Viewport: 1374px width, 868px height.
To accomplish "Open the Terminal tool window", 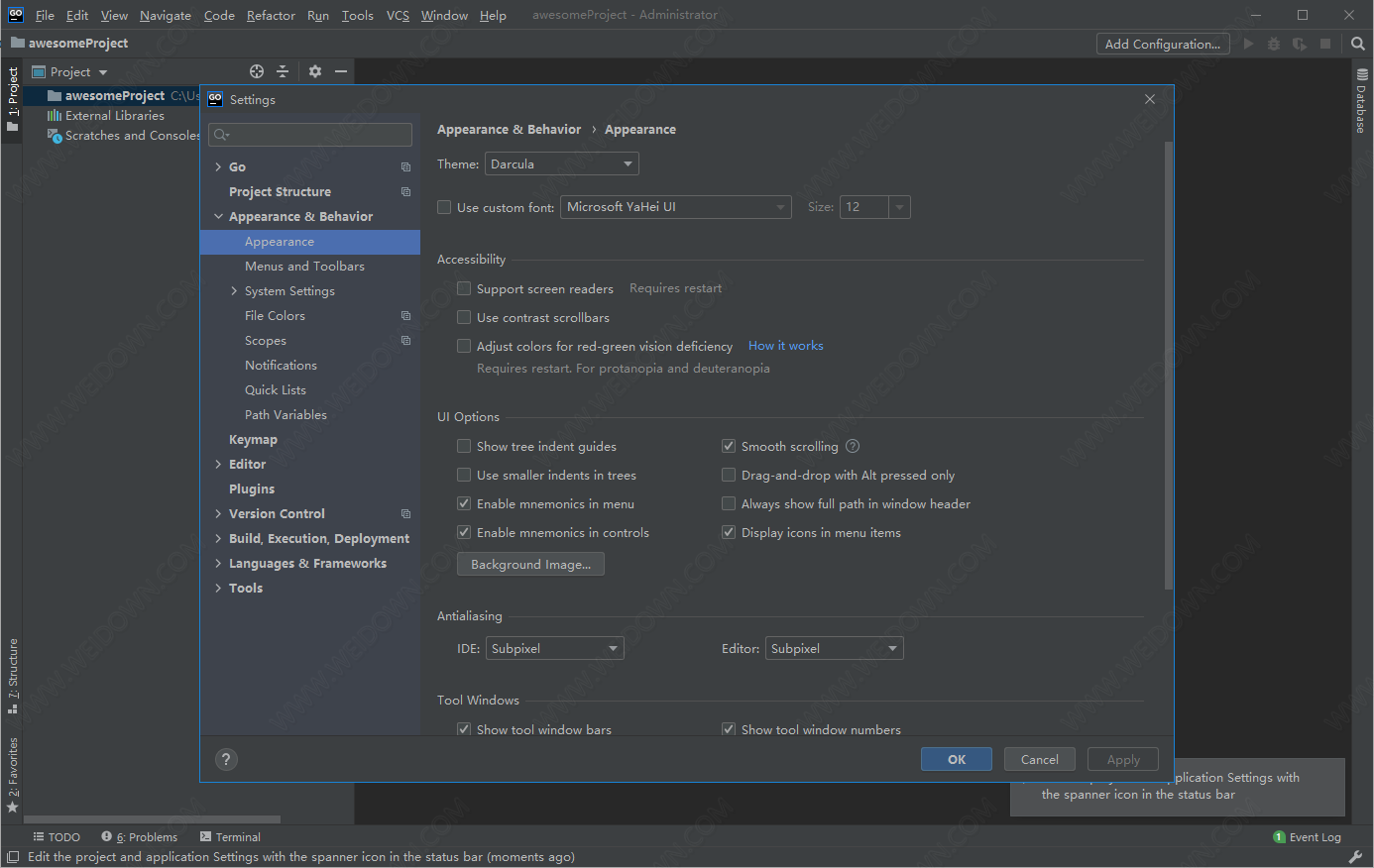I will tap(230, 837).
